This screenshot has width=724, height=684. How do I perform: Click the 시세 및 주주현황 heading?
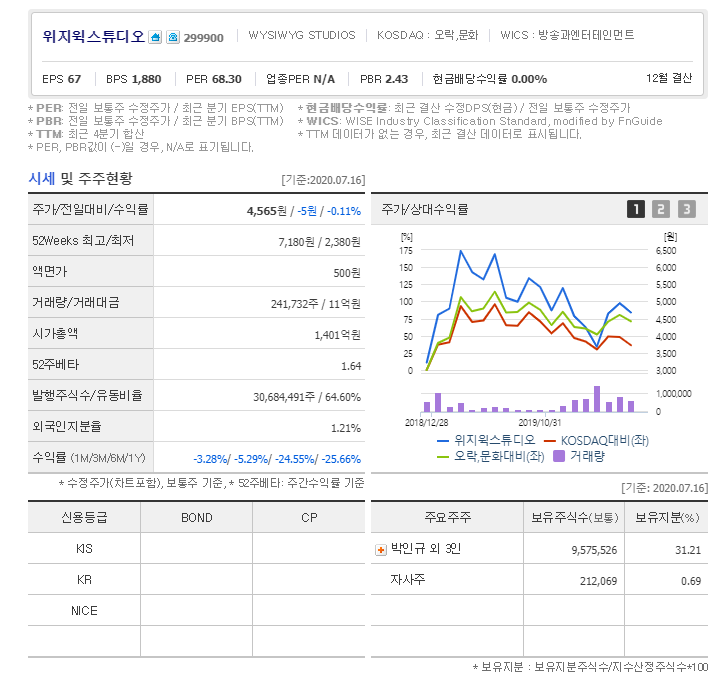pos(80,179)
